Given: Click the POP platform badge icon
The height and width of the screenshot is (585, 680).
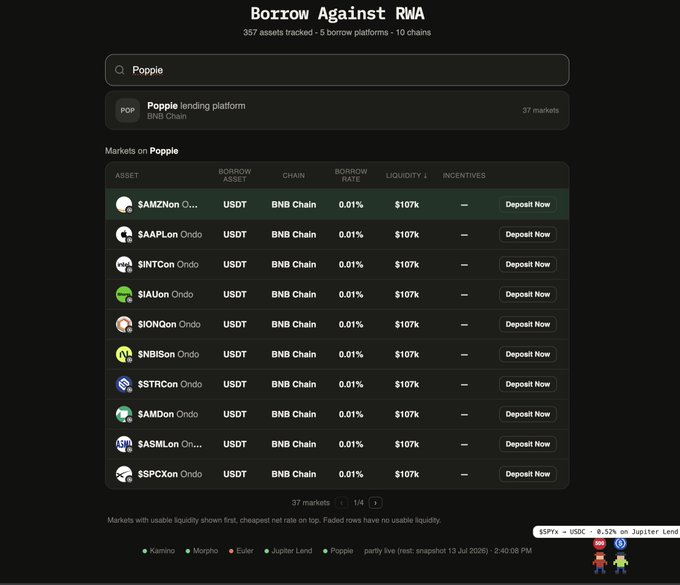Looking at the screenshot, I should [128, 111].
